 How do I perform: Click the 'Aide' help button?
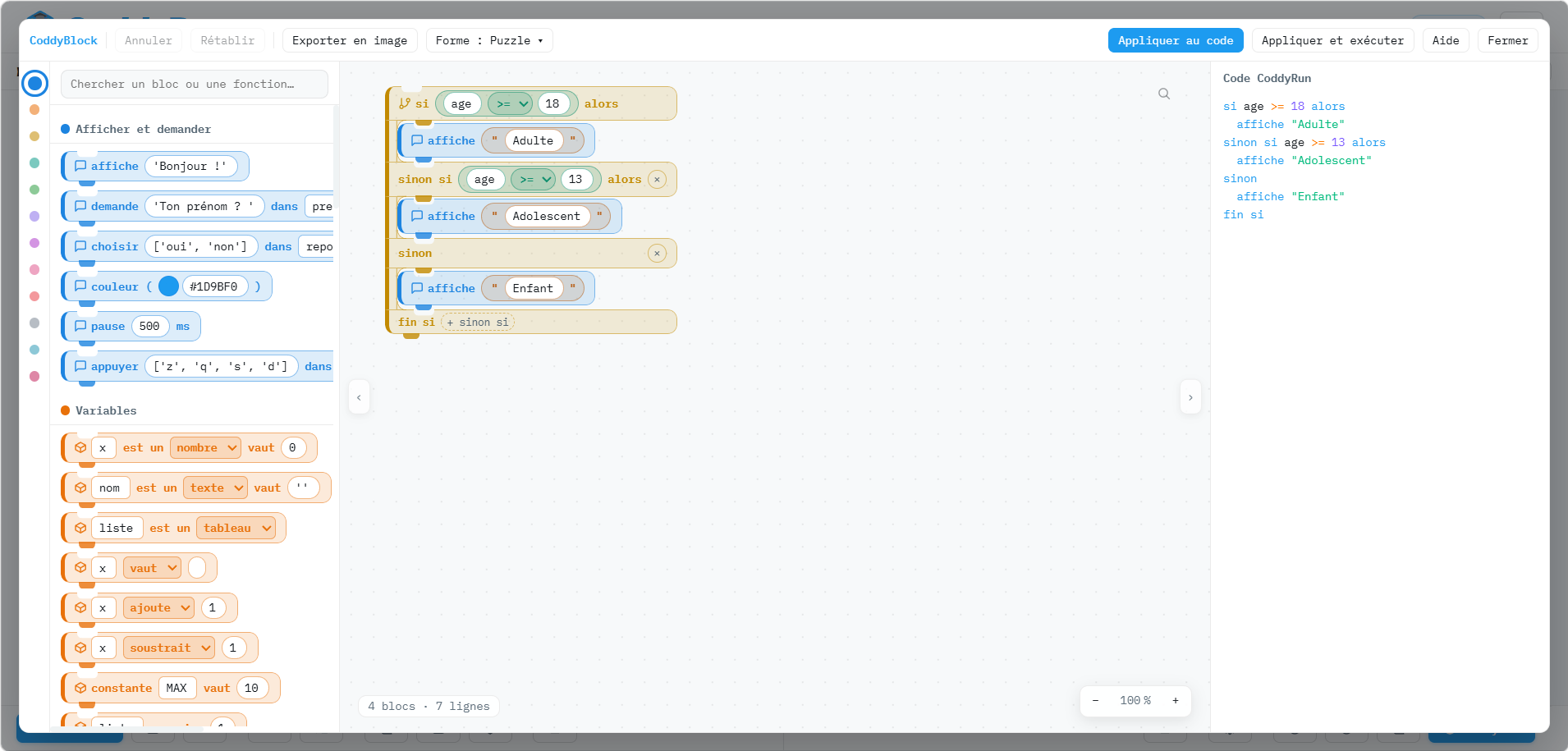(1446, 40)
